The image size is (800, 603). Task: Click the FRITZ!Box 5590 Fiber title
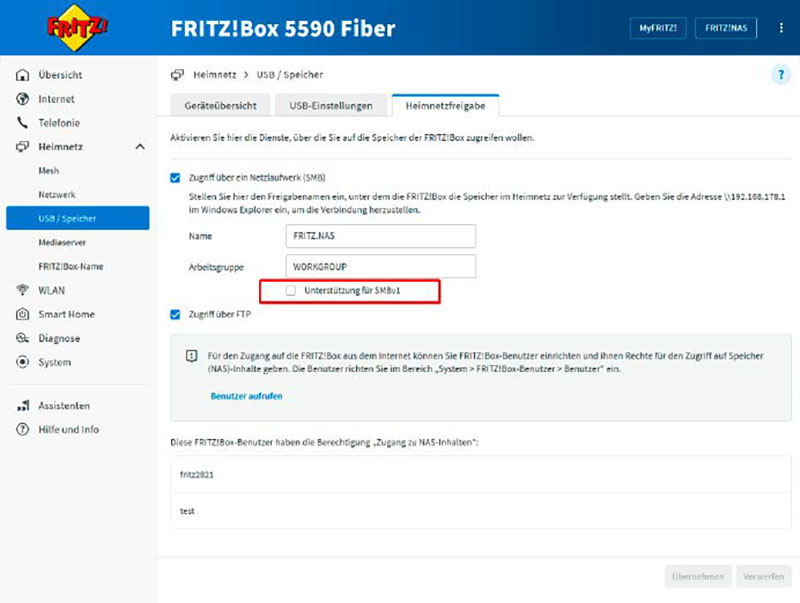click(x=283, y=29)
